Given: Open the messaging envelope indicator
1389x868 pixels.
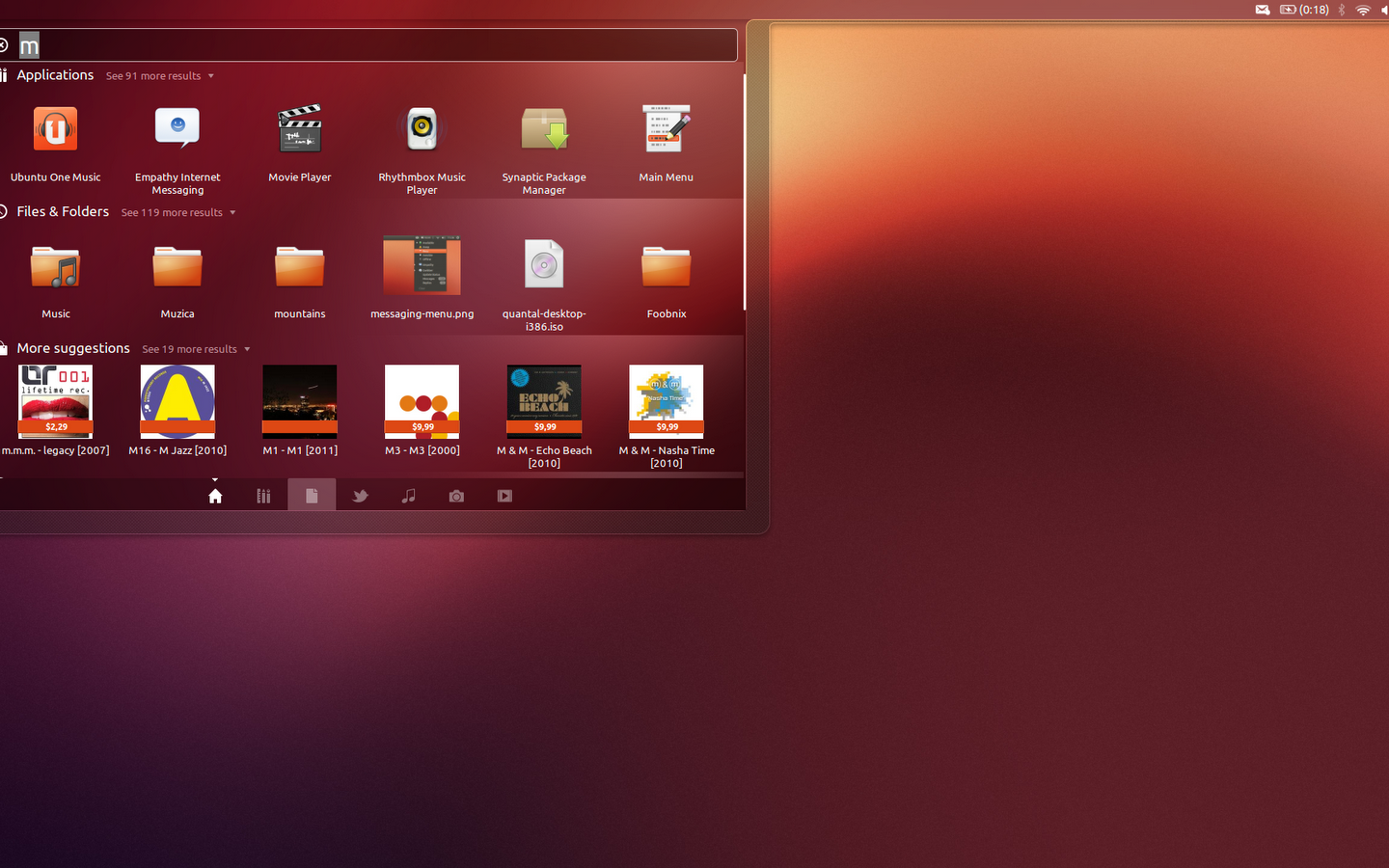Looking at the screenshot, I should pyautogui.click(x=1263, y=10).
